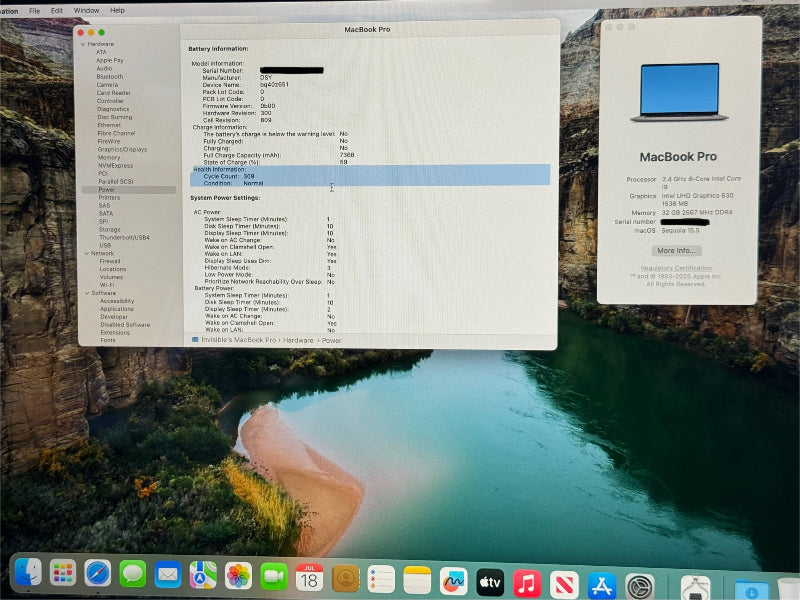Open the Window menu
This screenshot has height=600, width=800.
[86, 10]
